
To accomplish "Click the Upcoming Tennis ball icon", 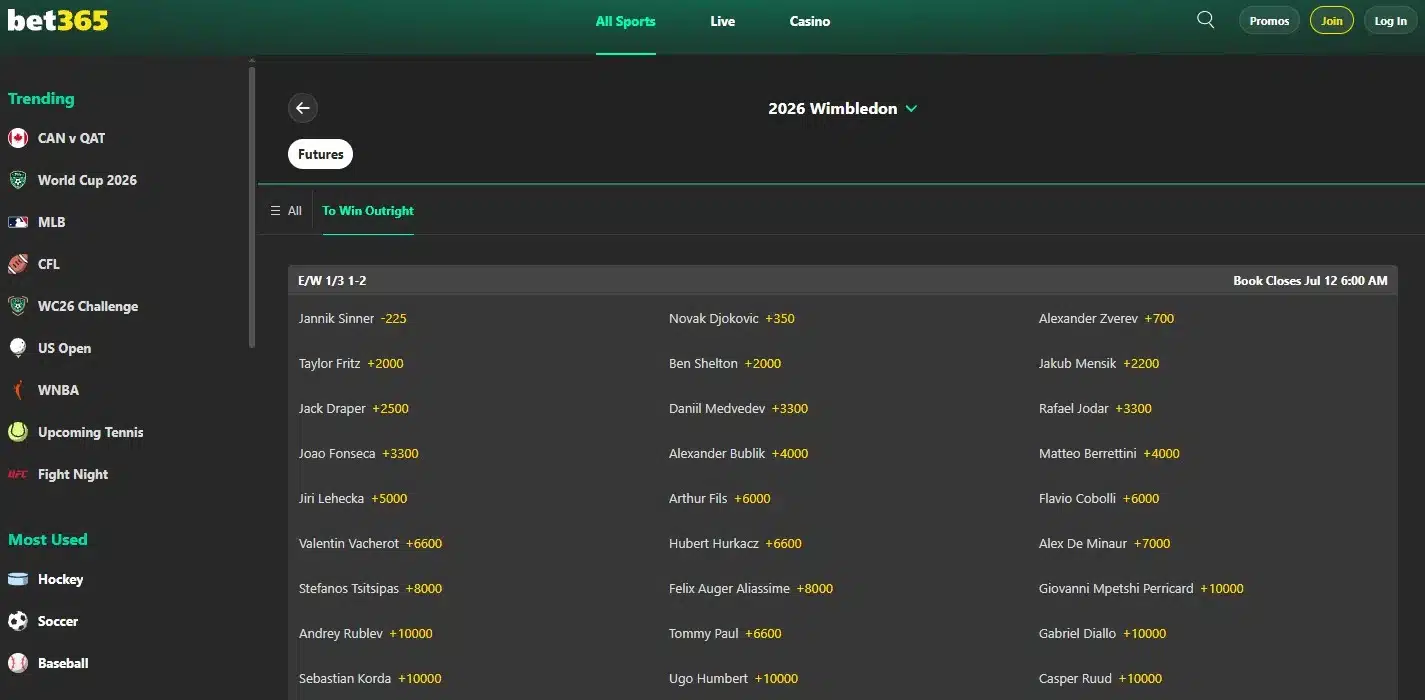I will (18, 432).
